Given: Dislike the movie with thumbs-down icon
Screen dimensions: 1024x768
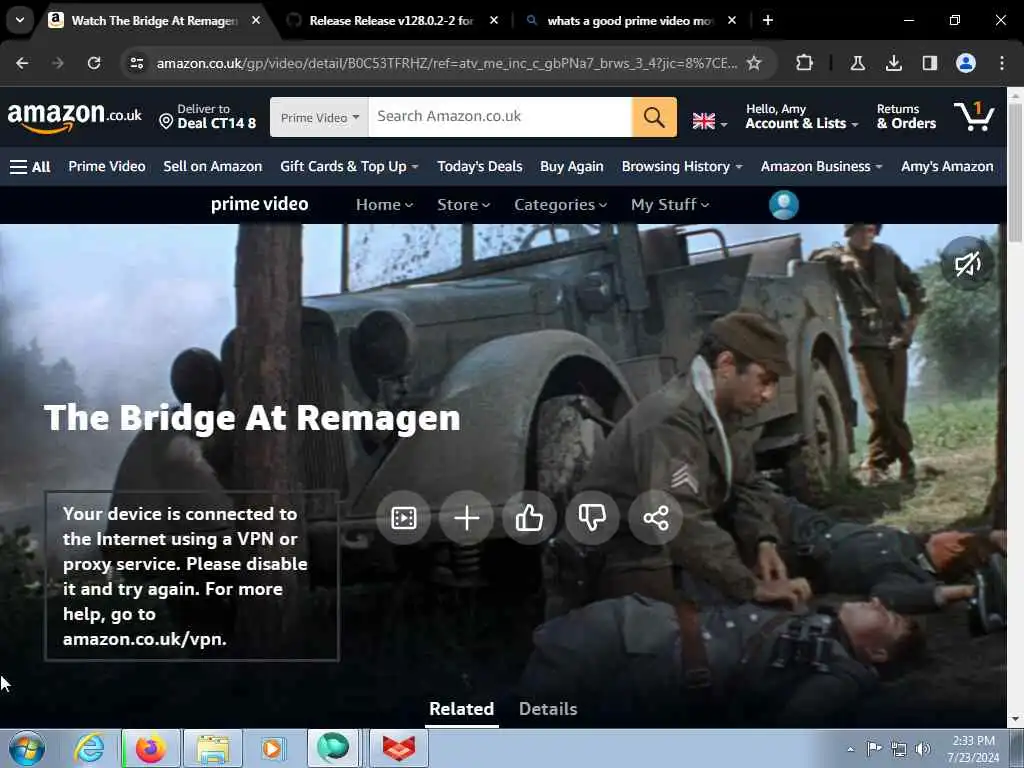Looking at the screenshot, I should [592, 518].
